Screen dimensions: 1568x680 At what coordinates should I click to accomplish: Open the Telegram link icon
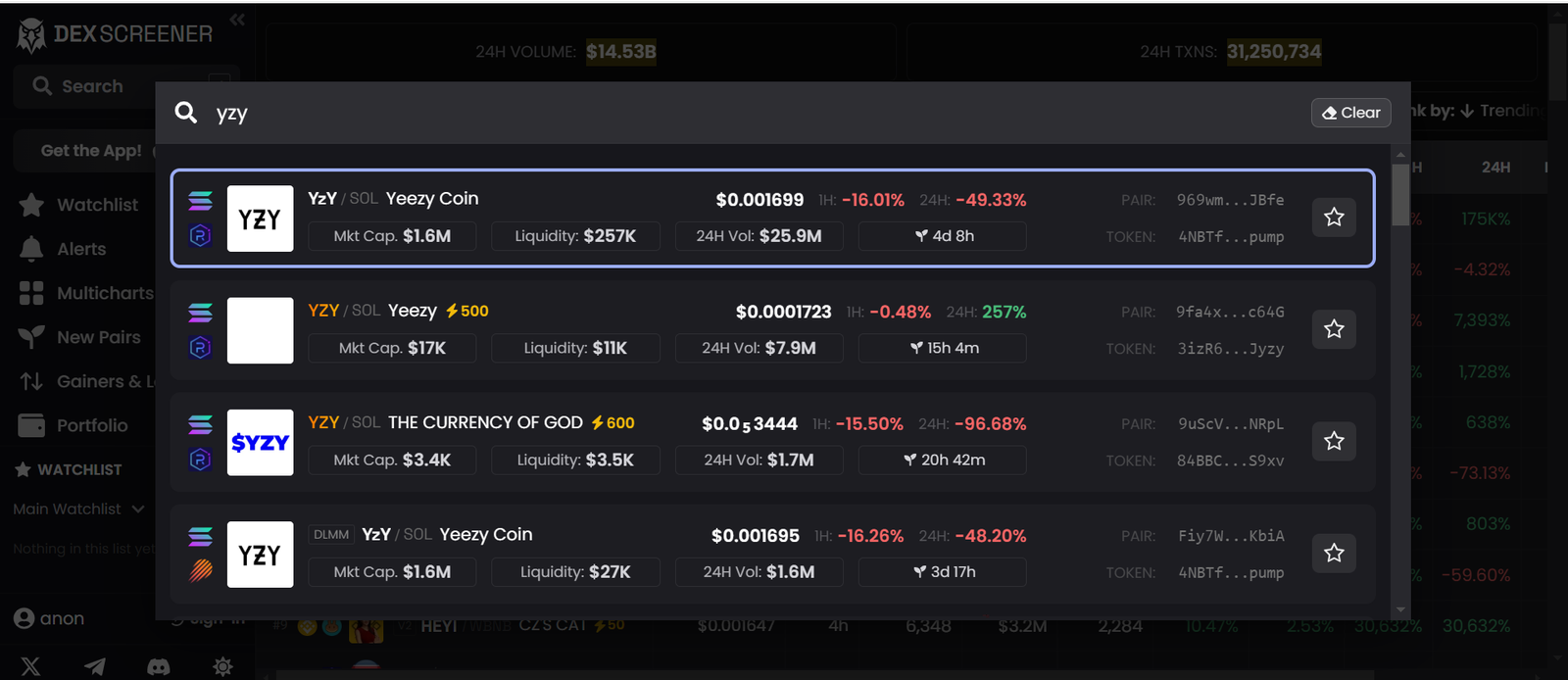95,666
